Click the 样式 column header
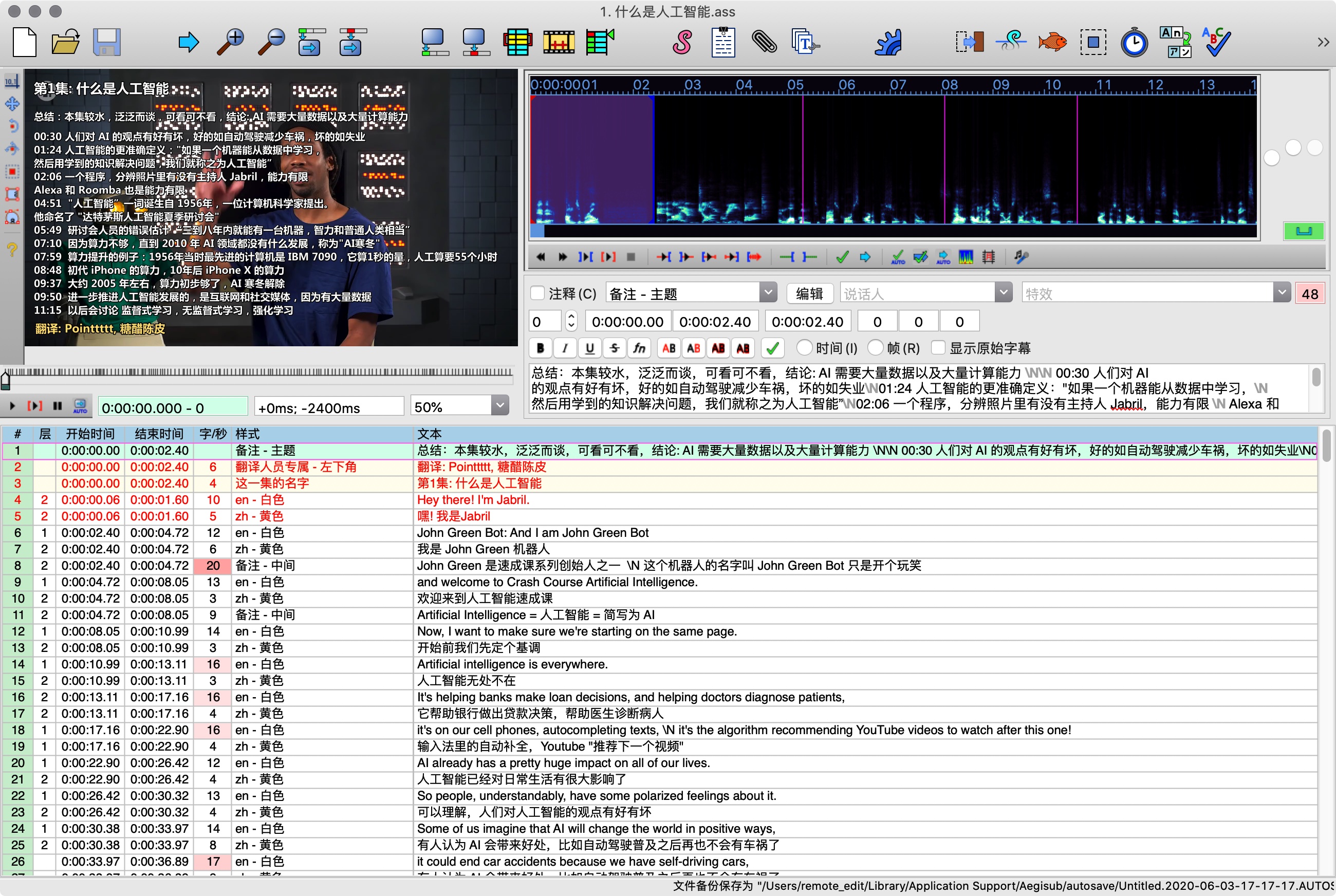The image size is (1336, 896). pos(322,434)
